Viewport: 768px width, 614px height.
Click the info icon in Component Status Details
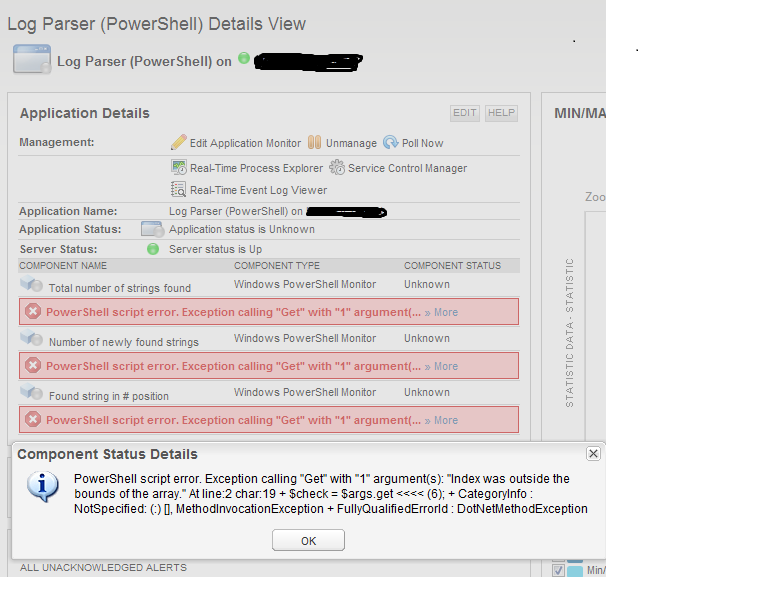click(43, 487)
